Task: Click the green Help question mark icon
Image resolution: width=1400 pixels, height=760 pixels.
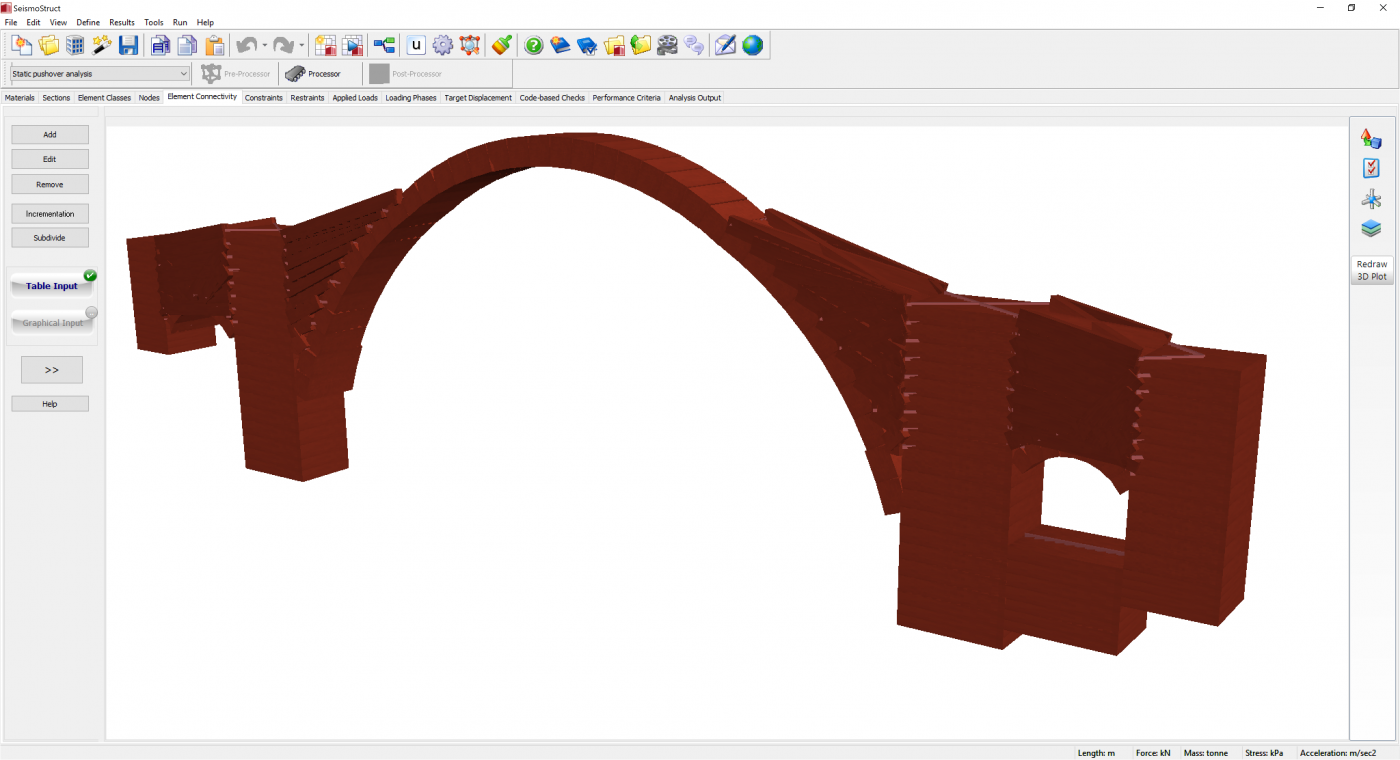Action: [534, 45]
